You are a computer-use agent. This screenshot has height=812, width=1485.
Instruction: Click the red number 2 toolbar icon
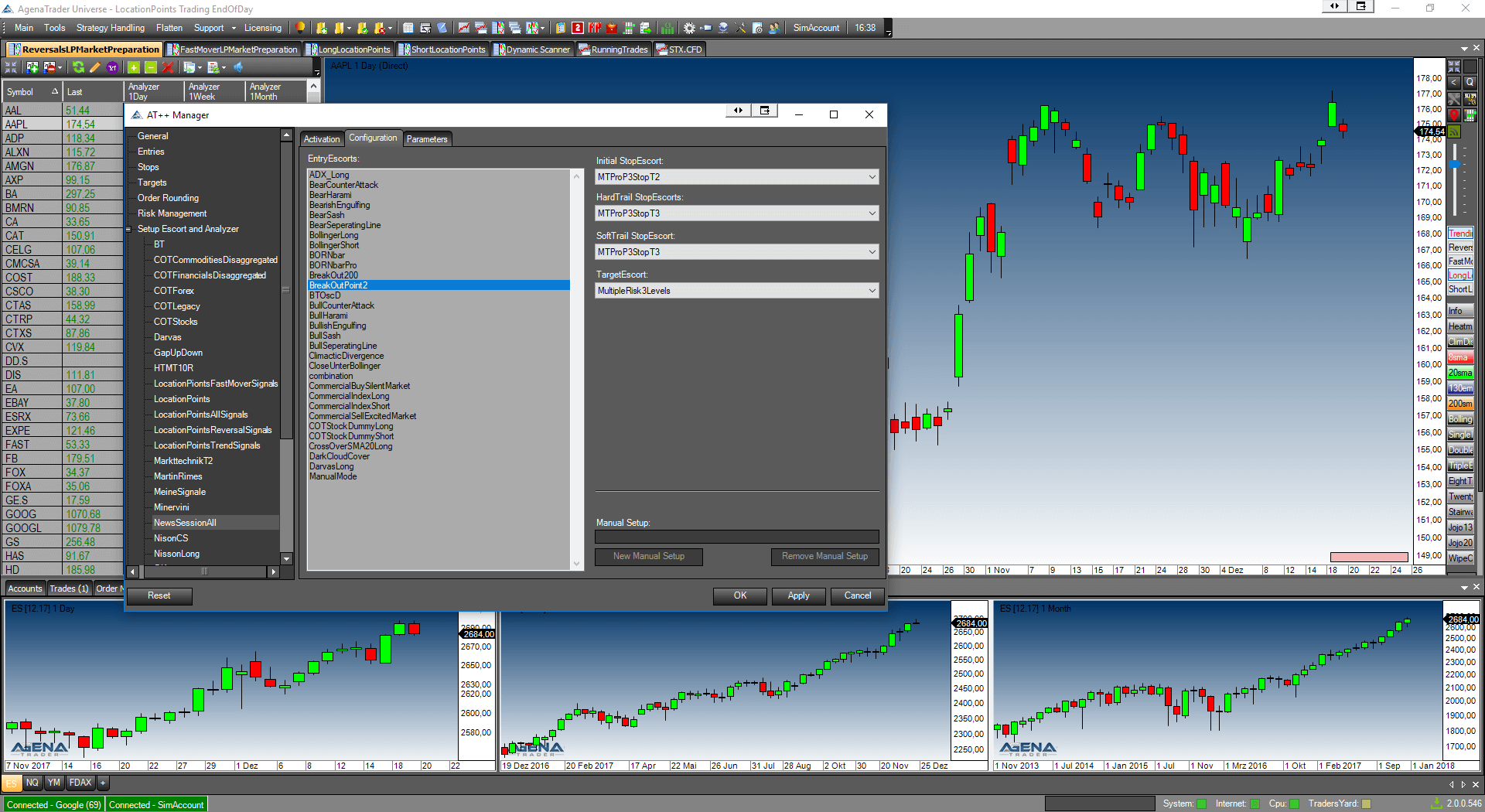[578, 28]
